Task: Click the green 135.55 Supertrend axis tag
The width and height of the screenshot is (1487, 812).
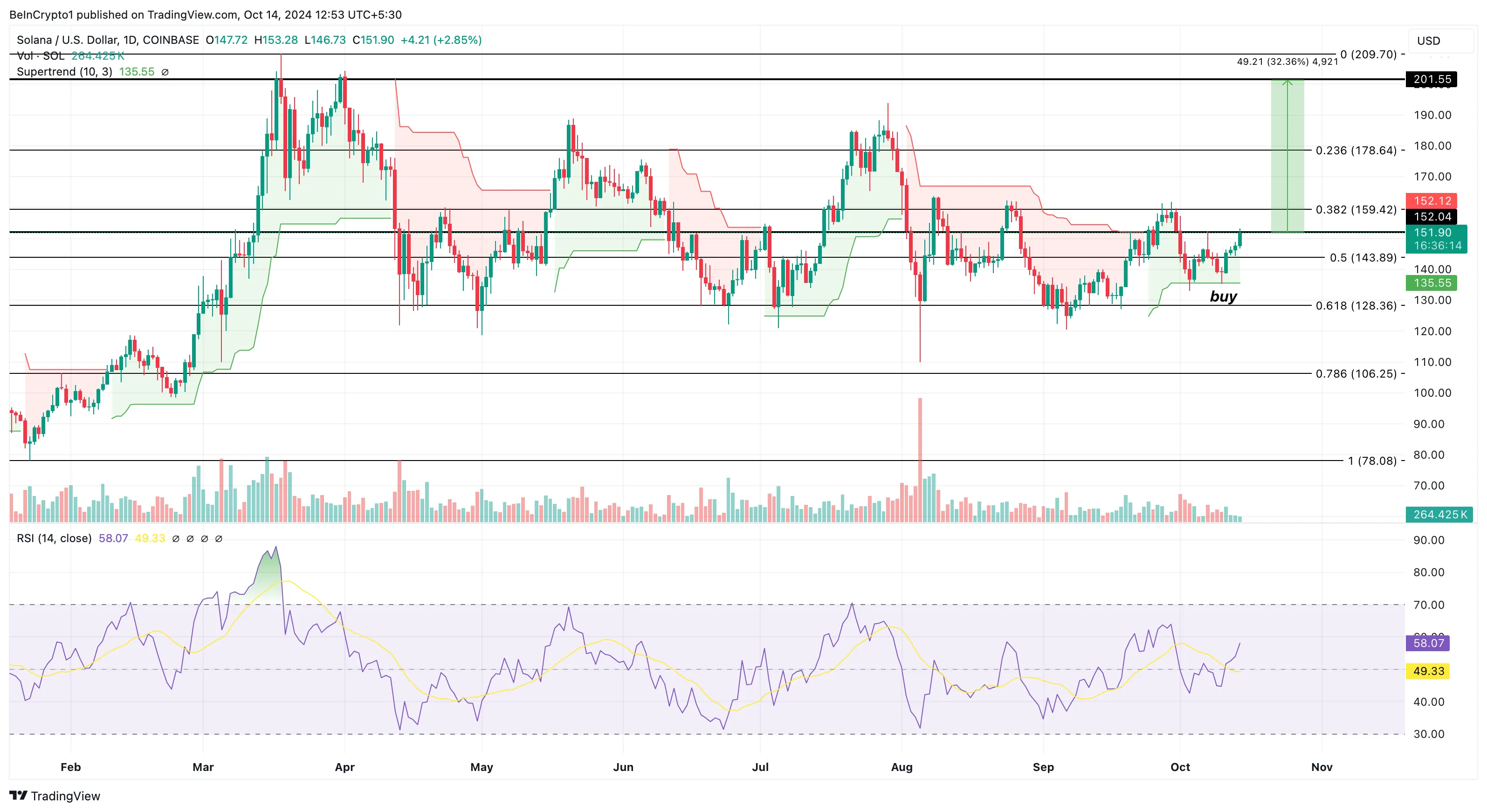Action: pos(1432,283)
